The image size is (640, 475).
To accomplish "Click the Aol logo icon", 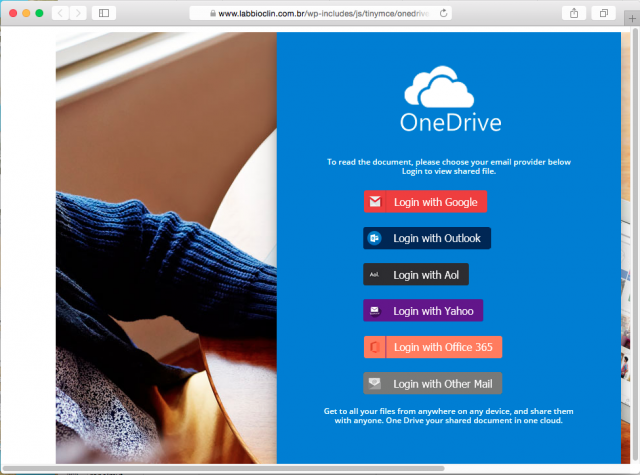I will click(374, 274).
